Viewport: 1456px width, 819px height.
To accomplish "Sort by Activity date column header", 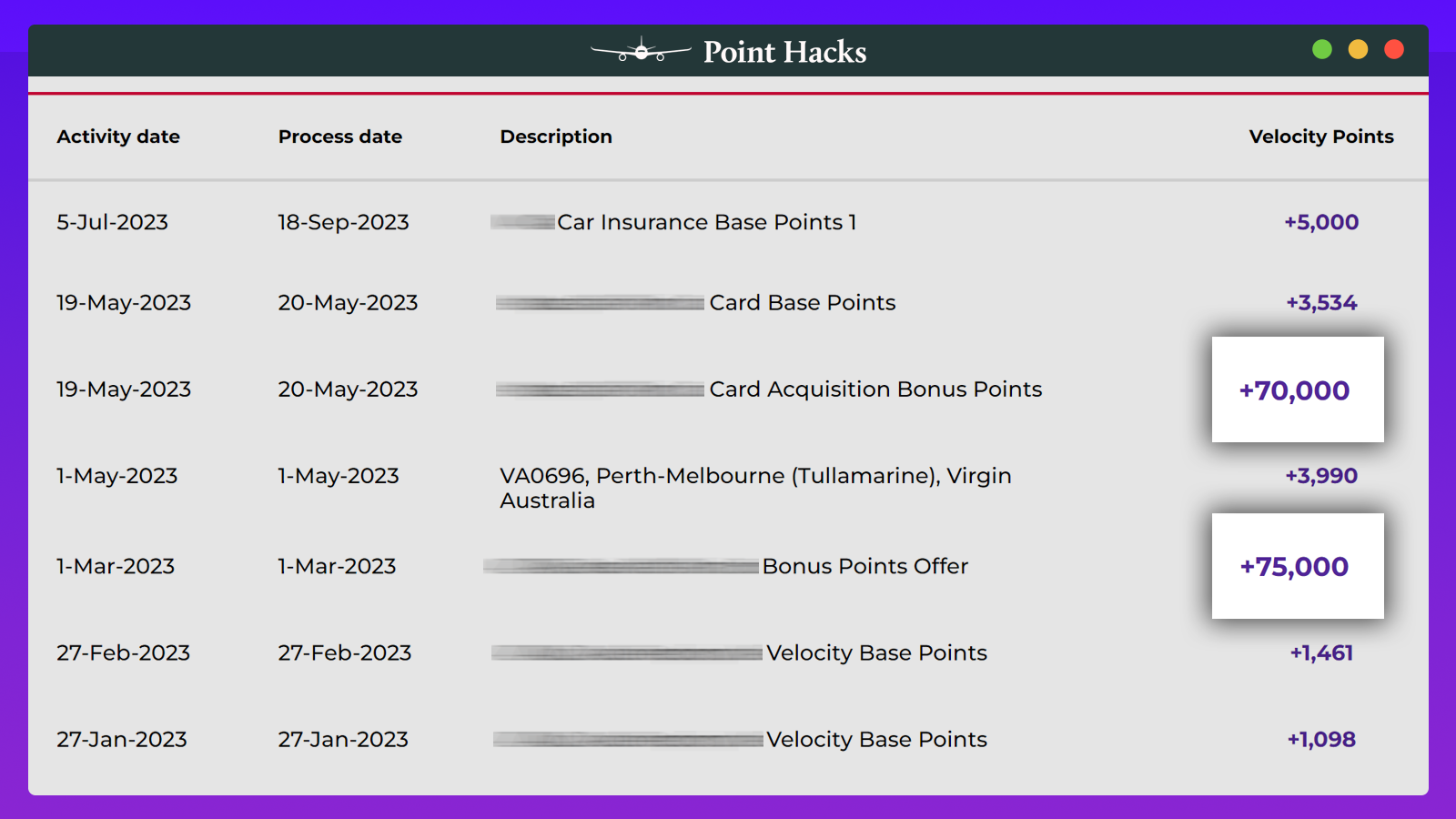I will tap(118, 136).
